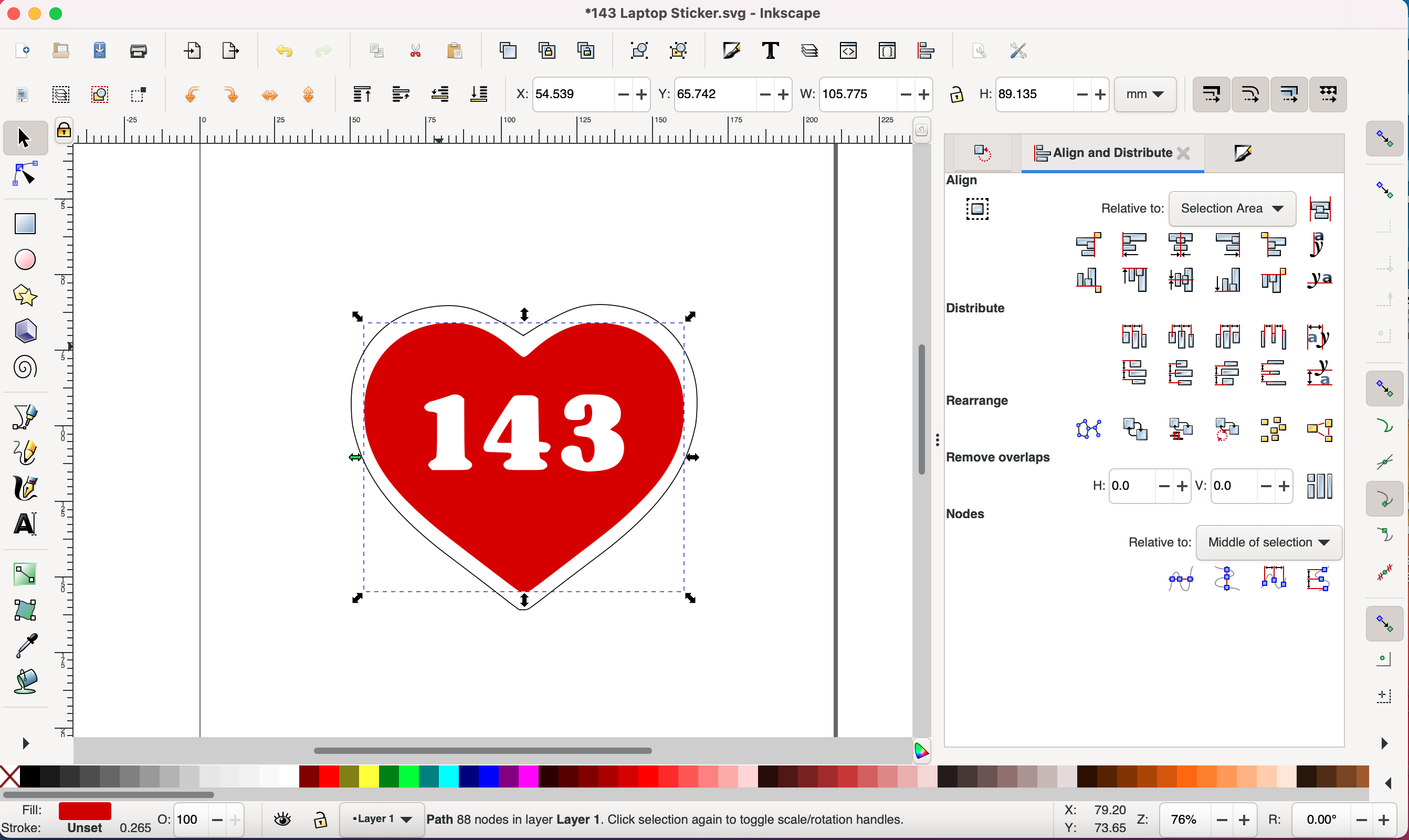Switch to Fill and Stroke tab
This screenshot has height=840, width=1409.
coord(1242,153)
